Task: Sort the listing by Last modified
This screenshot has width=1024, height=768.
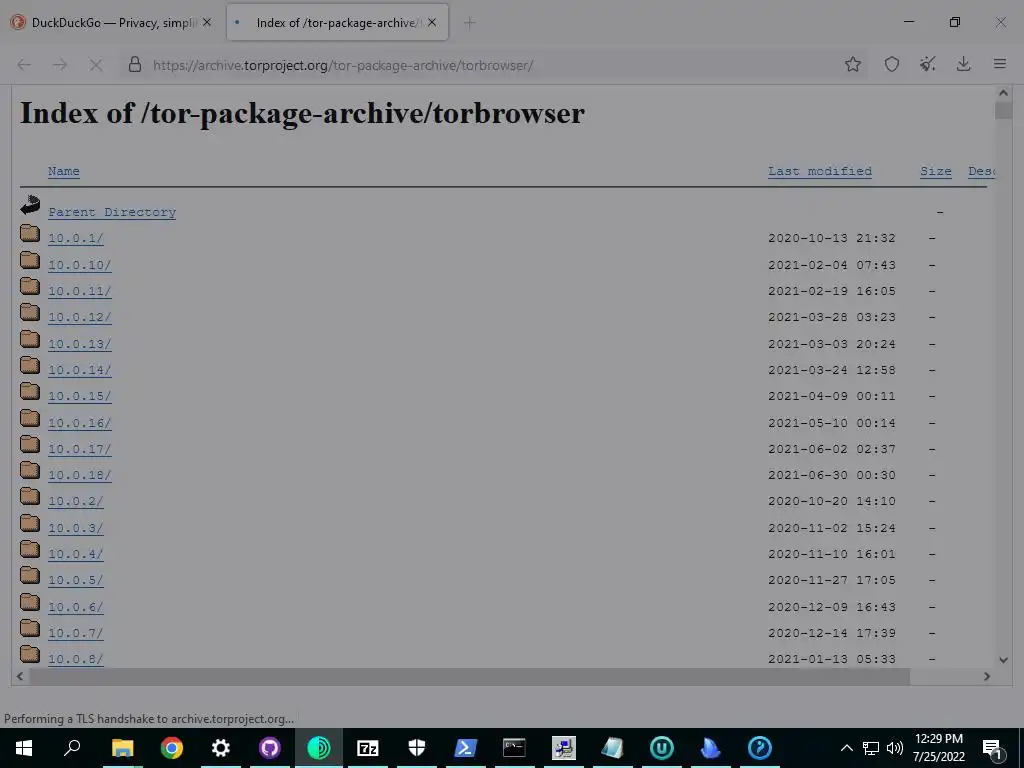Action: coord(820,171)
